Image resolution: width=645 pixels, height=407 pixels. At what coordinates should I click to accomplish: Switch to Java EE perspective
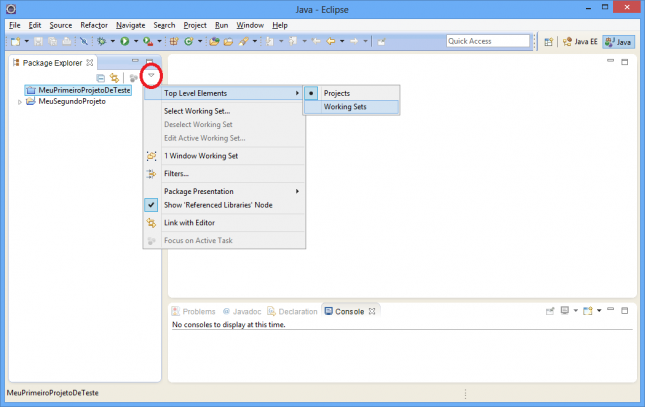click(x=580, y=42)
